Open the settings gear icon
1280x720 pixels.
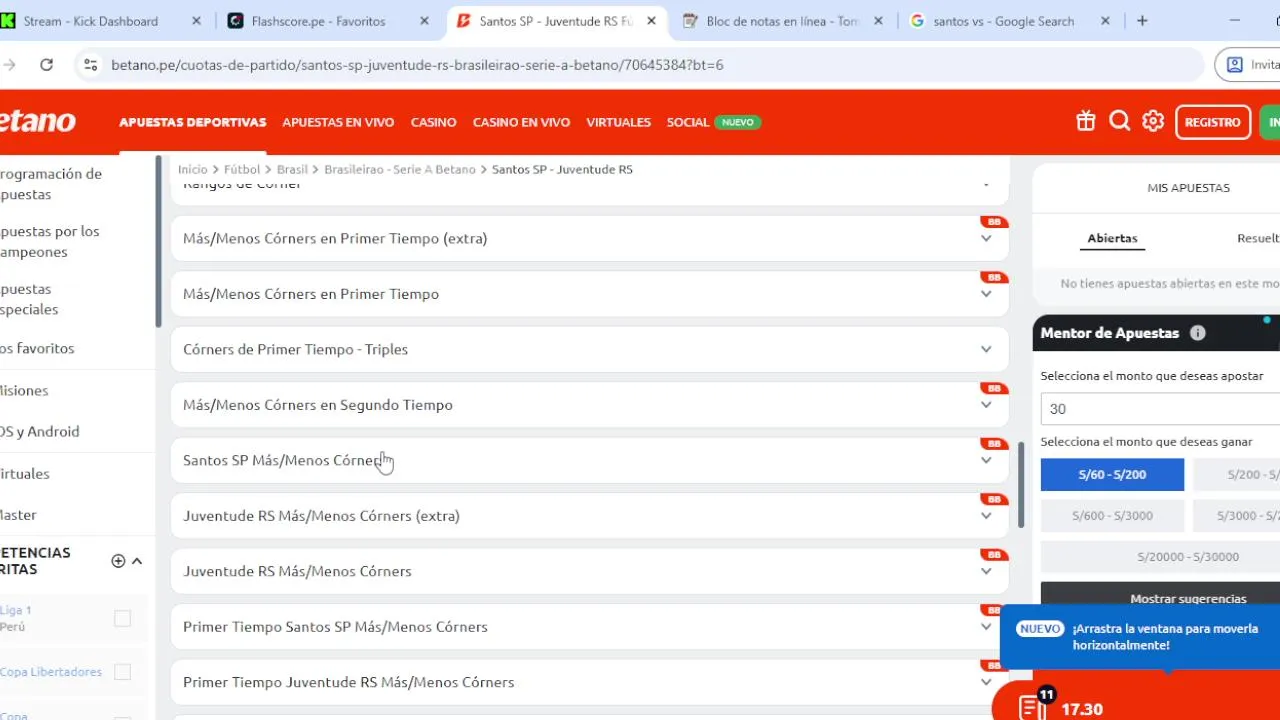point(1153,121)
